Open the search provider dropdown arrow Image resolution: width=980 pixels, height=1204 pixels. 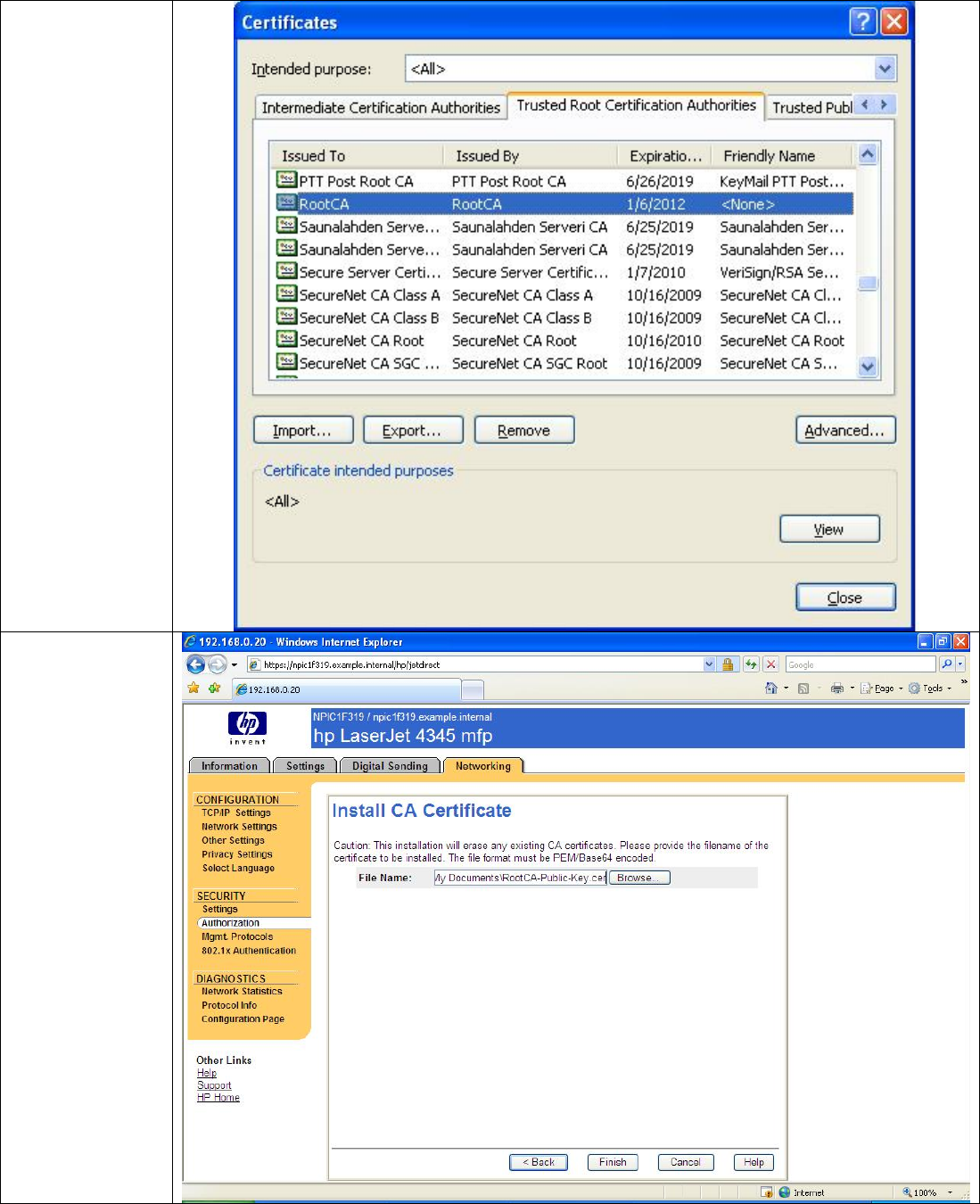[960, 664]
